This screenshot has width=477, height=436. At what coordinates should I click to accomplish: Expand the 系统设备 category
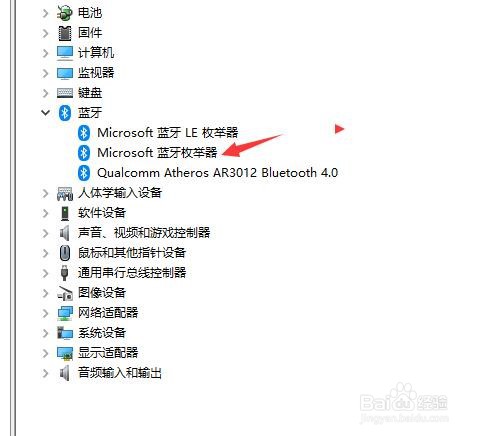click(45, 333)
